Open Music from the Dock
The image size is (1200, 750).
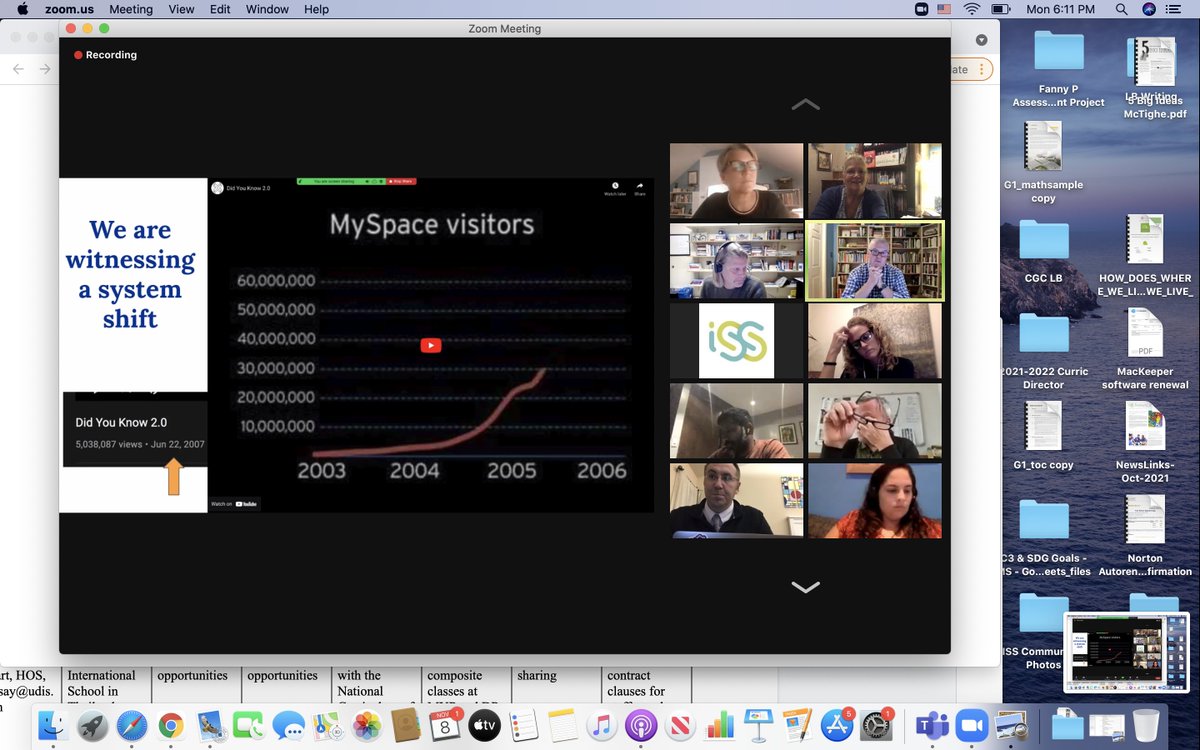click(602, 724)
